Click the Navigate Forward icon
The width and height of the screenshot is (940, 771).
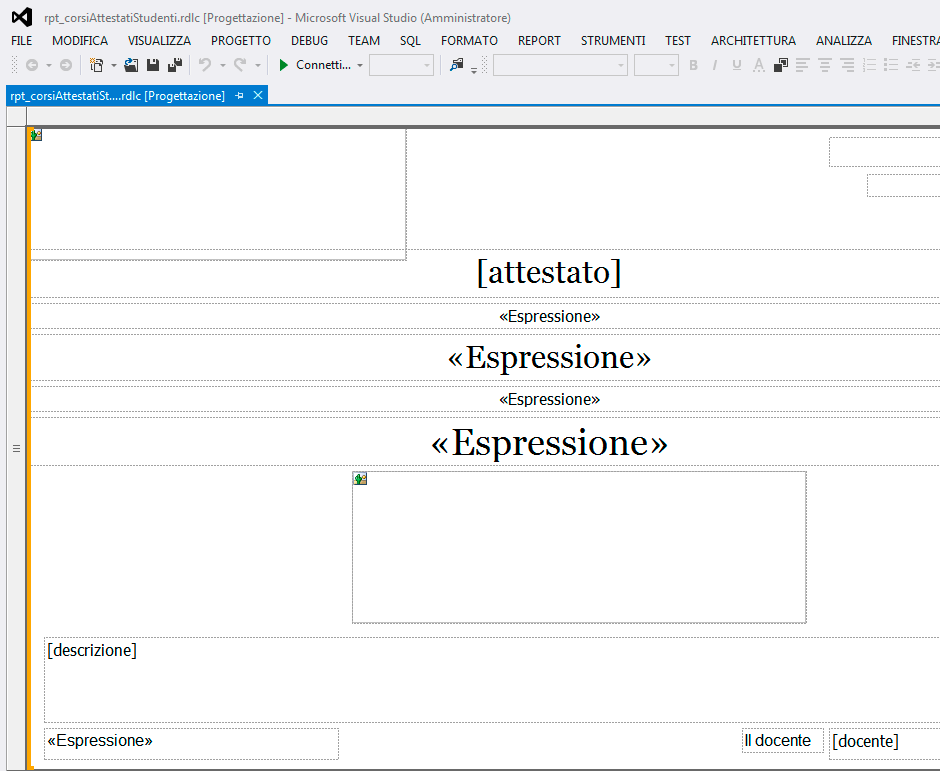pos(66,65)
